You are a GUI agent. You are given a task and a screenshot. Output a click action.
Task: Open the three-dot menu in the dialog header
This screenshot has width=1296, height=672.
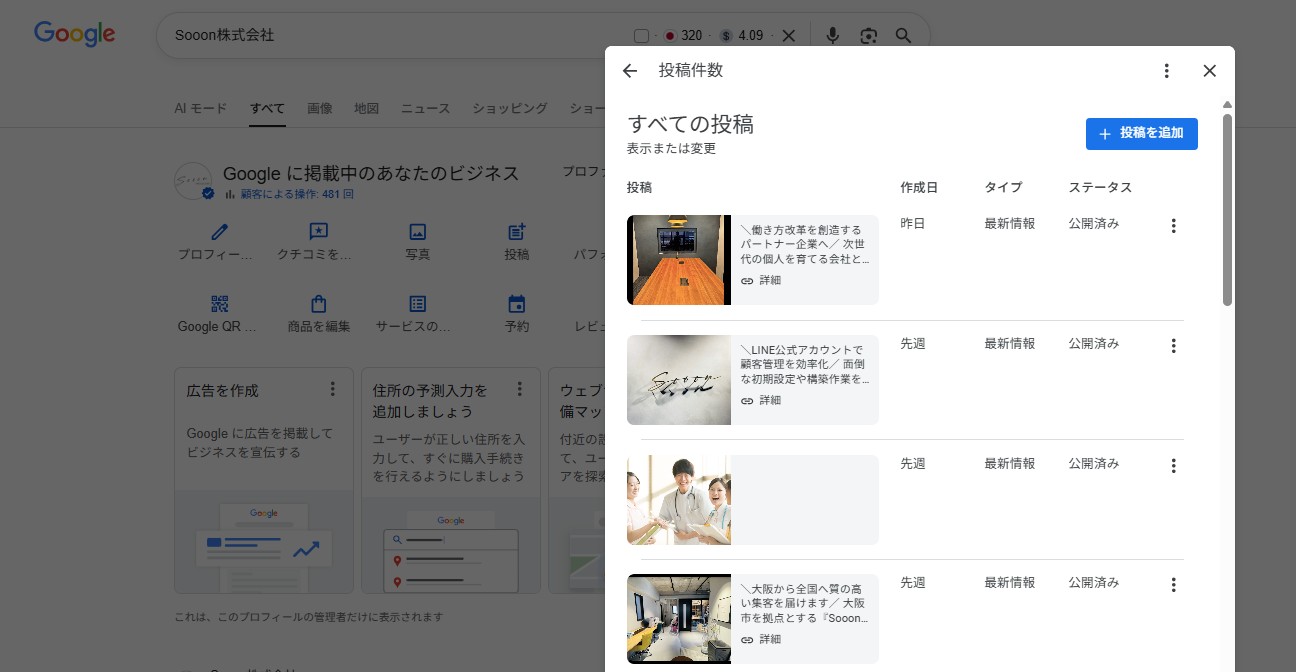coord(1166,70)
